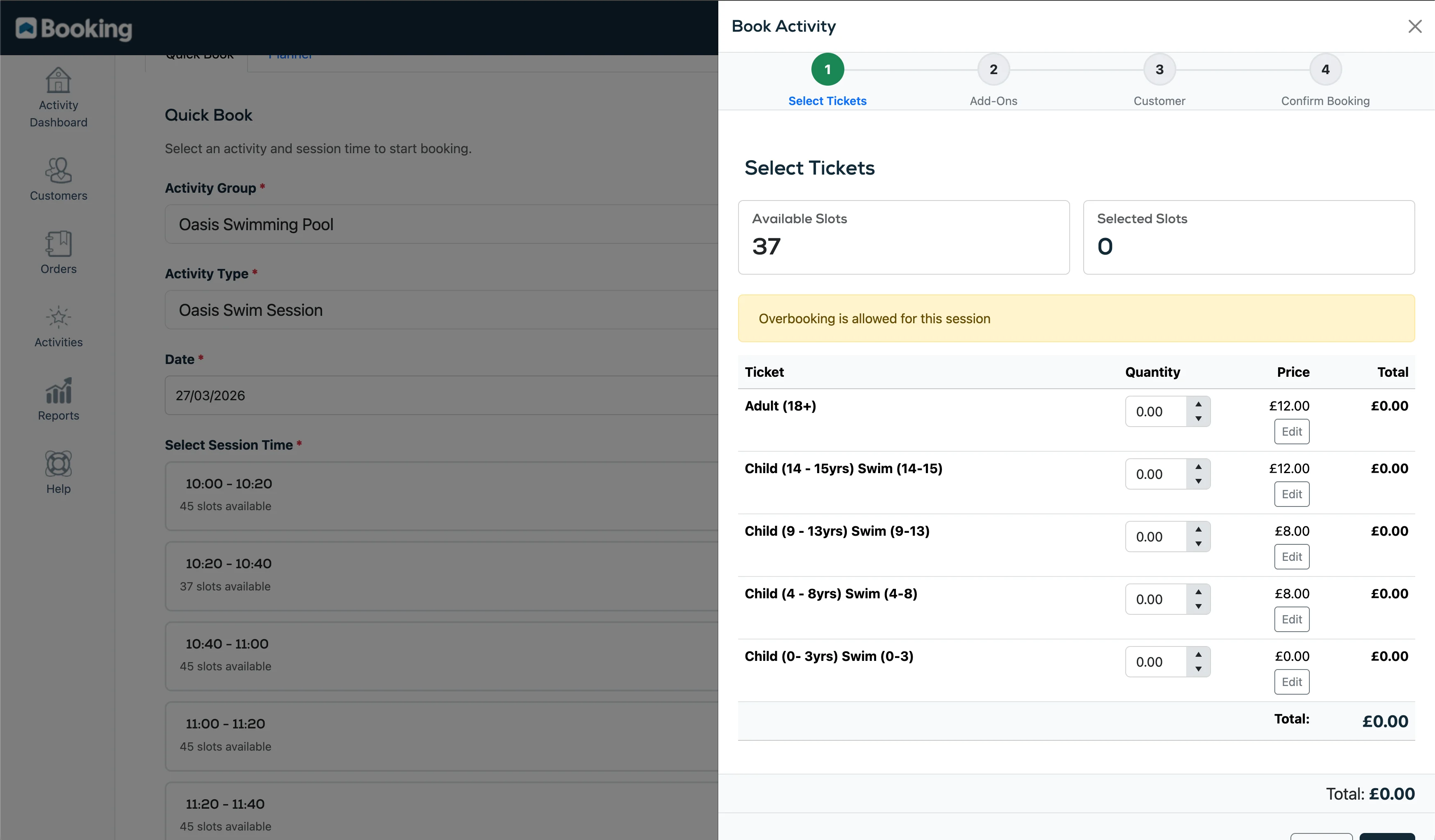
Task: Click the Selected Slots card showing 0
Action: tap(1249, 237)
